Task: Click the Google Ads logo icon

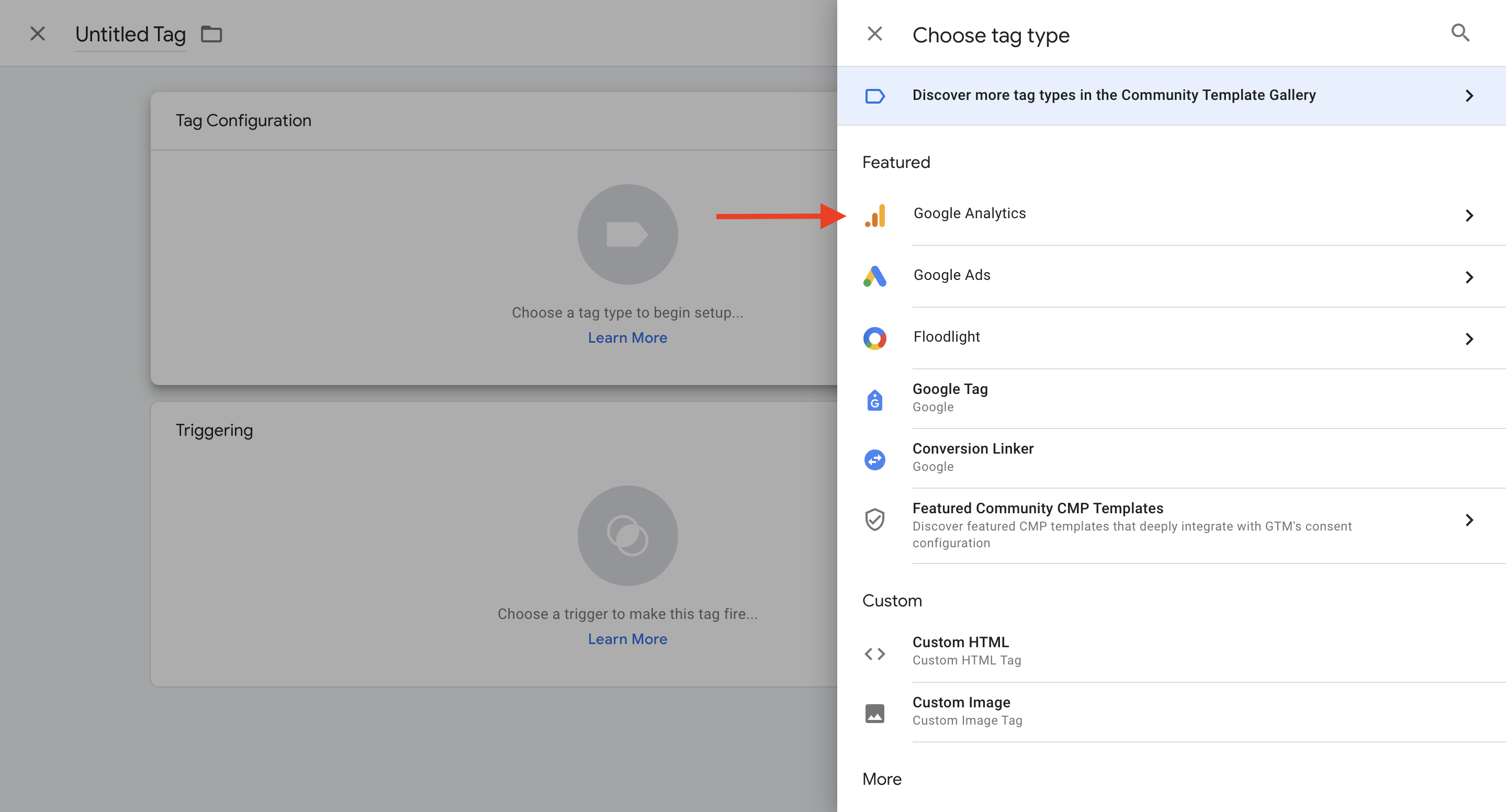Action: pos(874,277)
